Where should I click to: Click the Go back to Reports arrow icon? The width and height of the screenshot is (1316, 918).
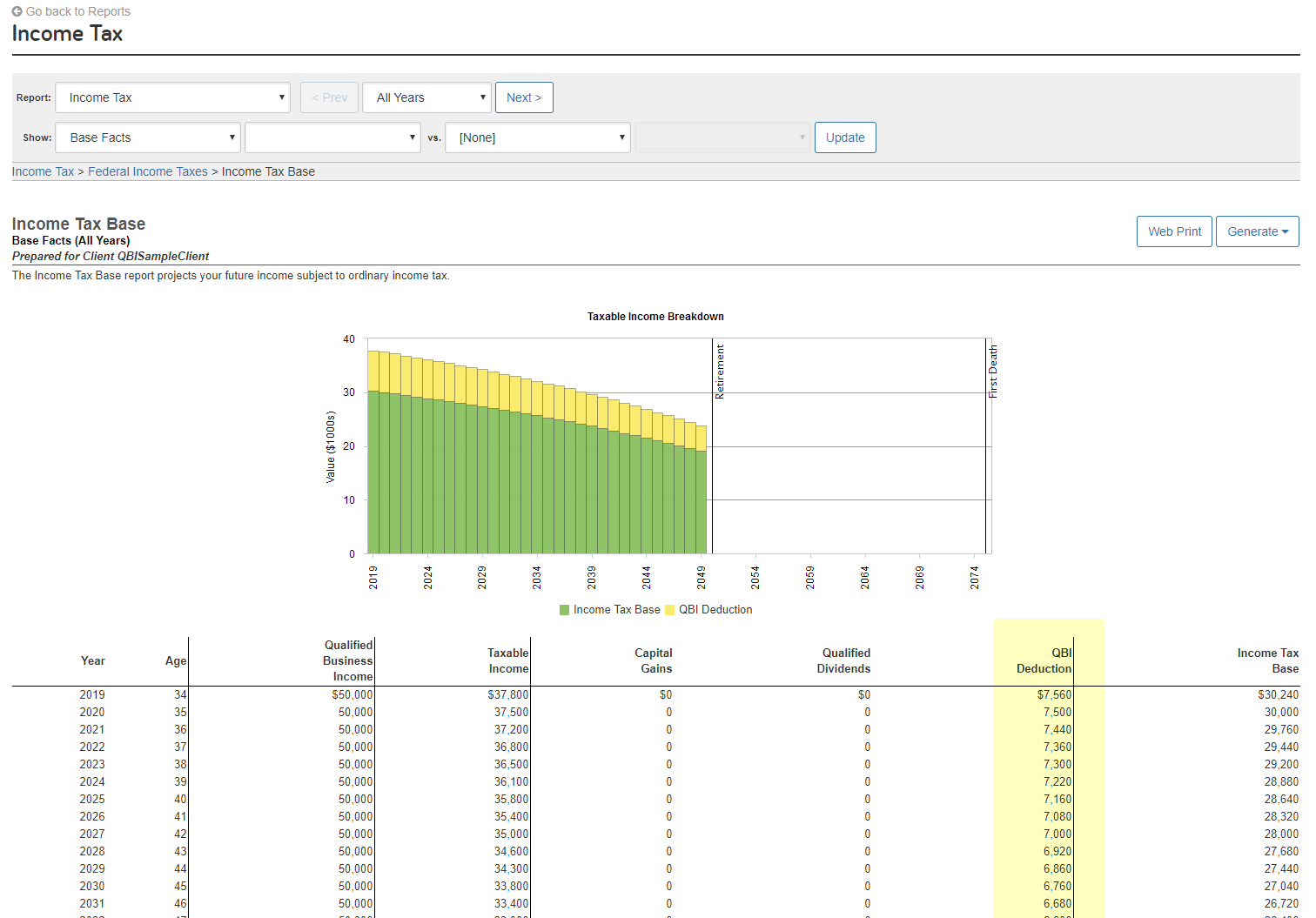[x=17, y=11]
